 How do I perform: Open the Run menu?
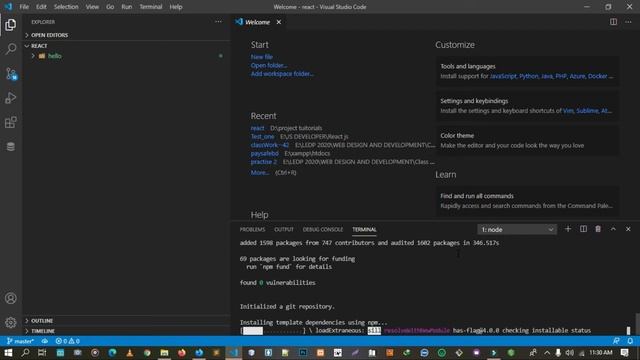click(x=127, y=7)
